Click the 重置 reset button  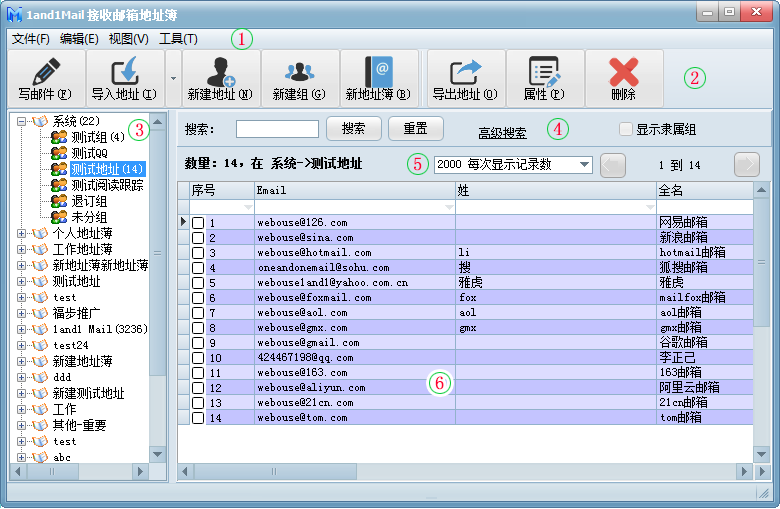(x=415, y=129)
